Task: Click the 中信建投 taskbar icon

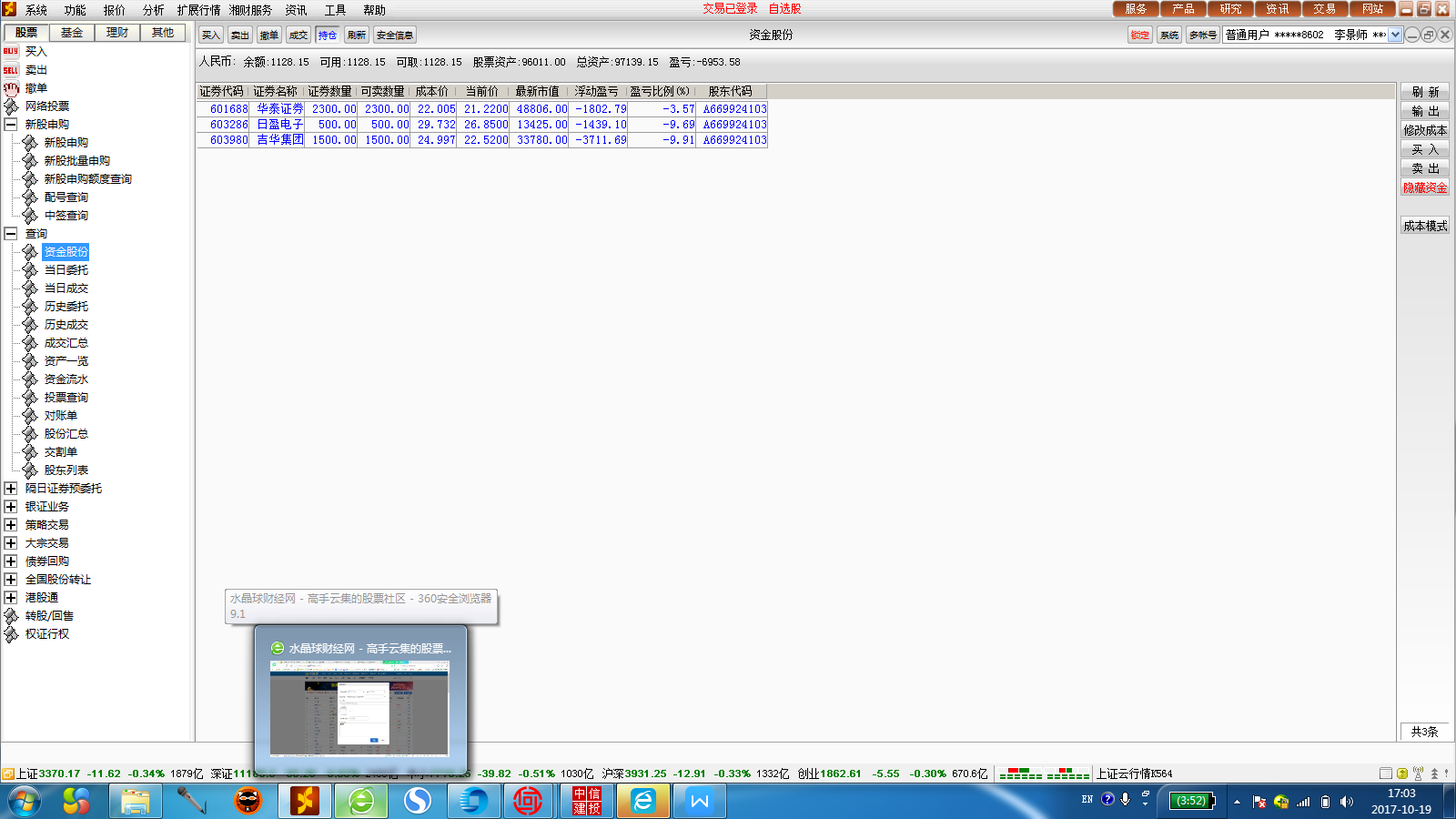Action: (x=587, y=801)
